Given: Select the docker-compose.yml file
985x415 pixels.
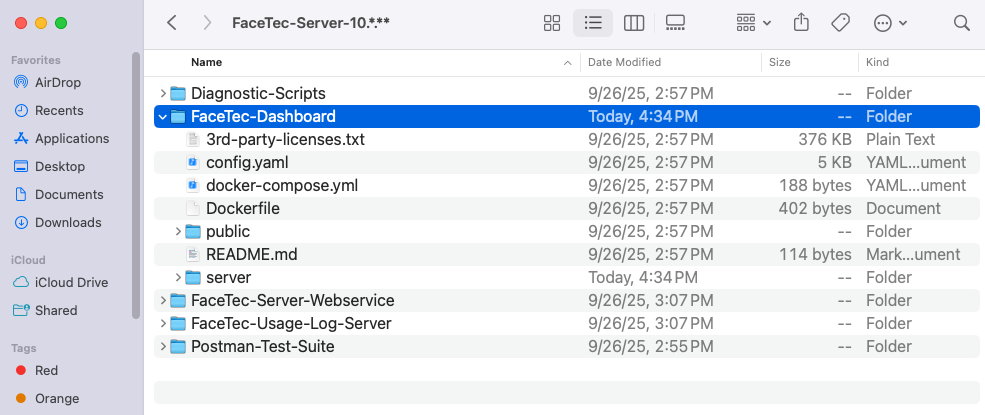Looking at the screenshot, I should 281,185.
